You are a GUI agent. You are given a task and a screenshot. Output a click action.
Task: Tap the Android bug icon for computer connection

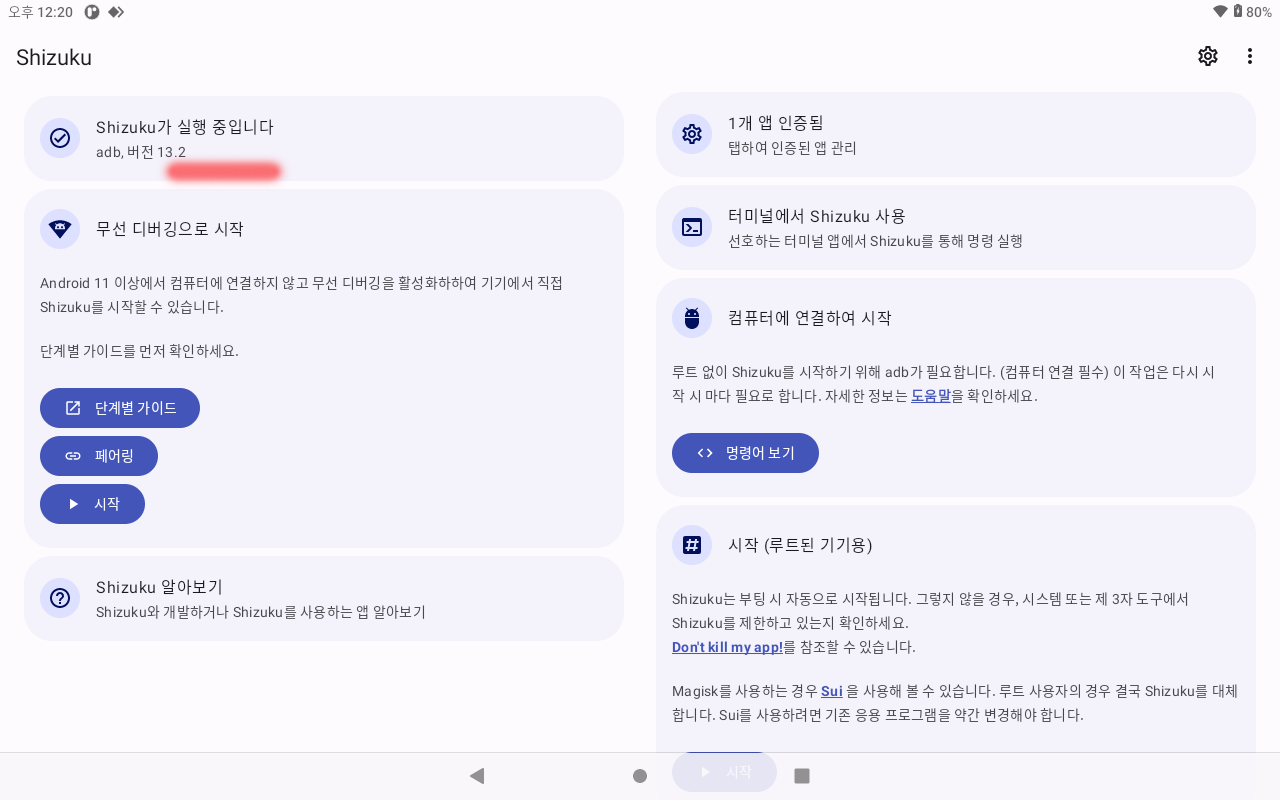[692, 318]
